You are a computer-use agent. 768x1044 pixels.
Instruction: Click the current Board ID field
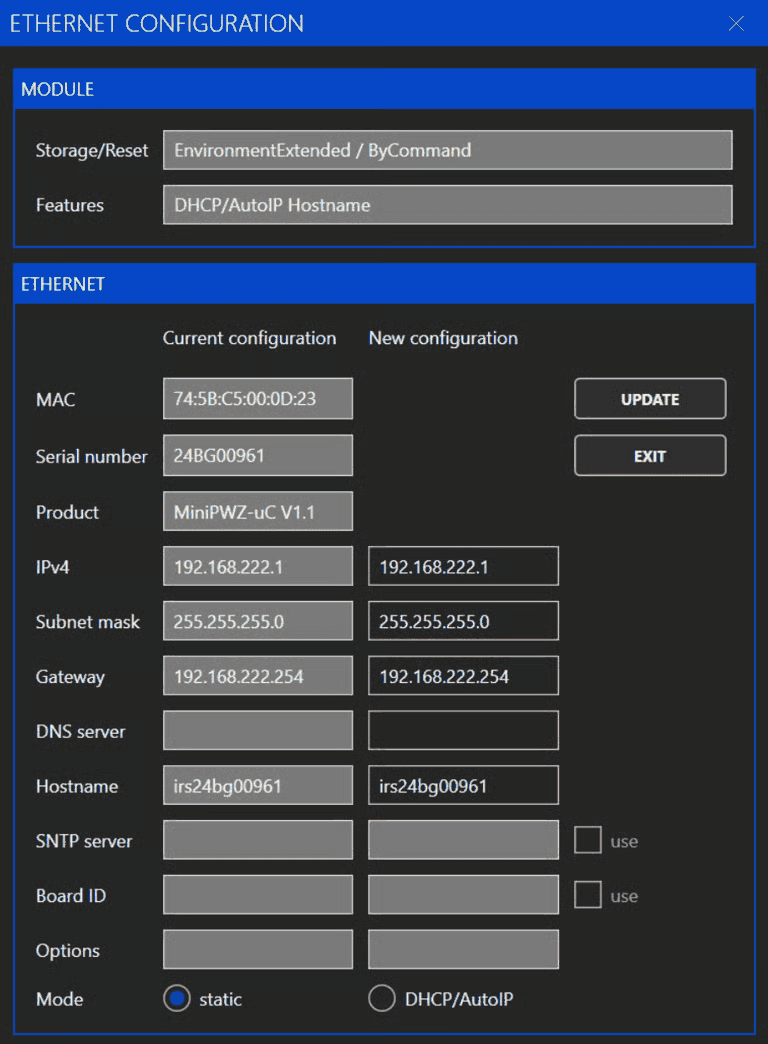pos(258,895)
